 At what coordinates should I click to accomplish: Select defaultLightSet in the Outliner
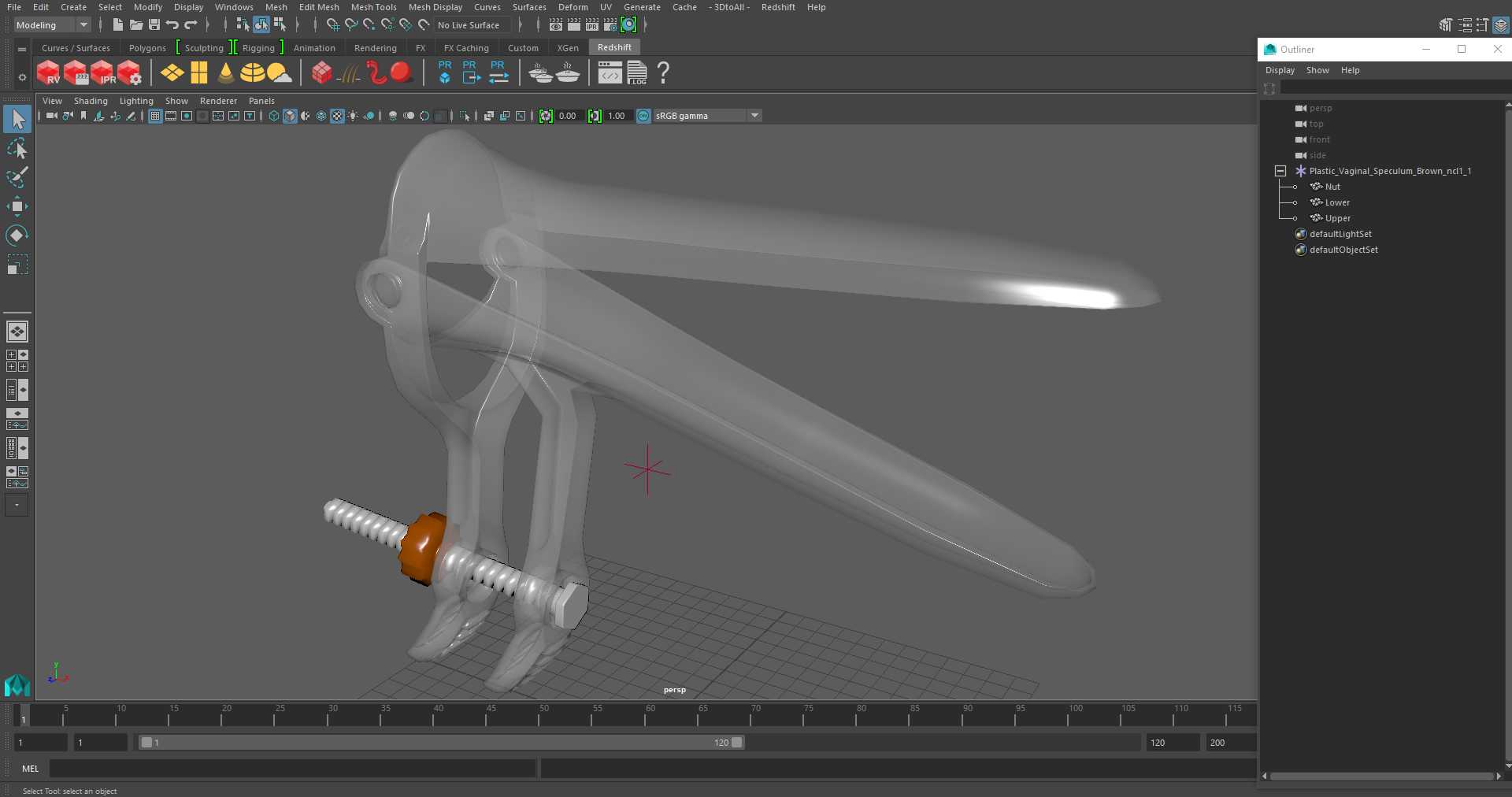[1340, 234]
